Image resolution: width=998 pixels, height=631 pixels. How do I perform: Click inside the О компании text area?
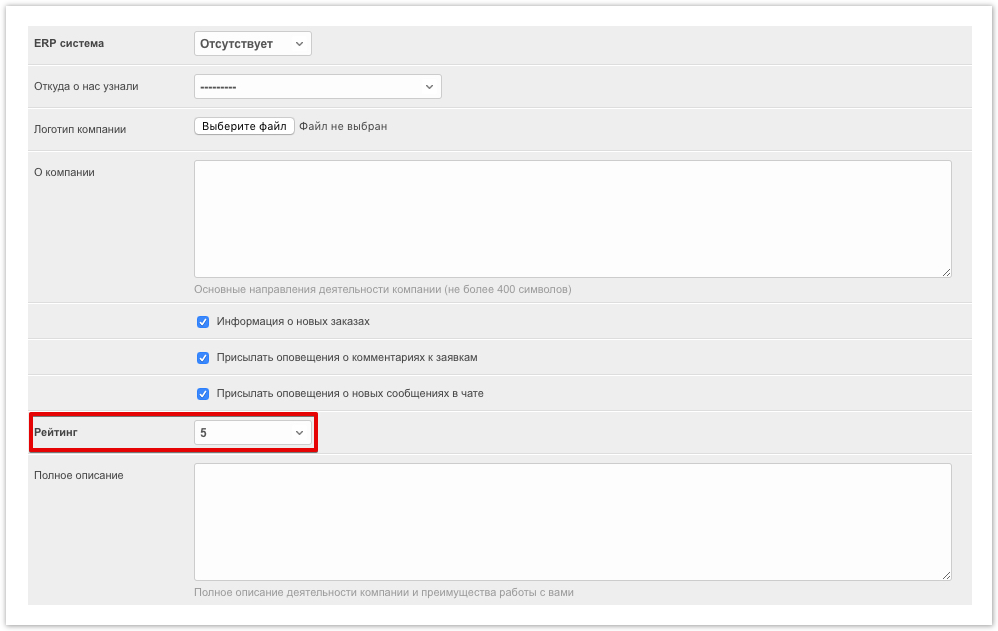(573, 219)
